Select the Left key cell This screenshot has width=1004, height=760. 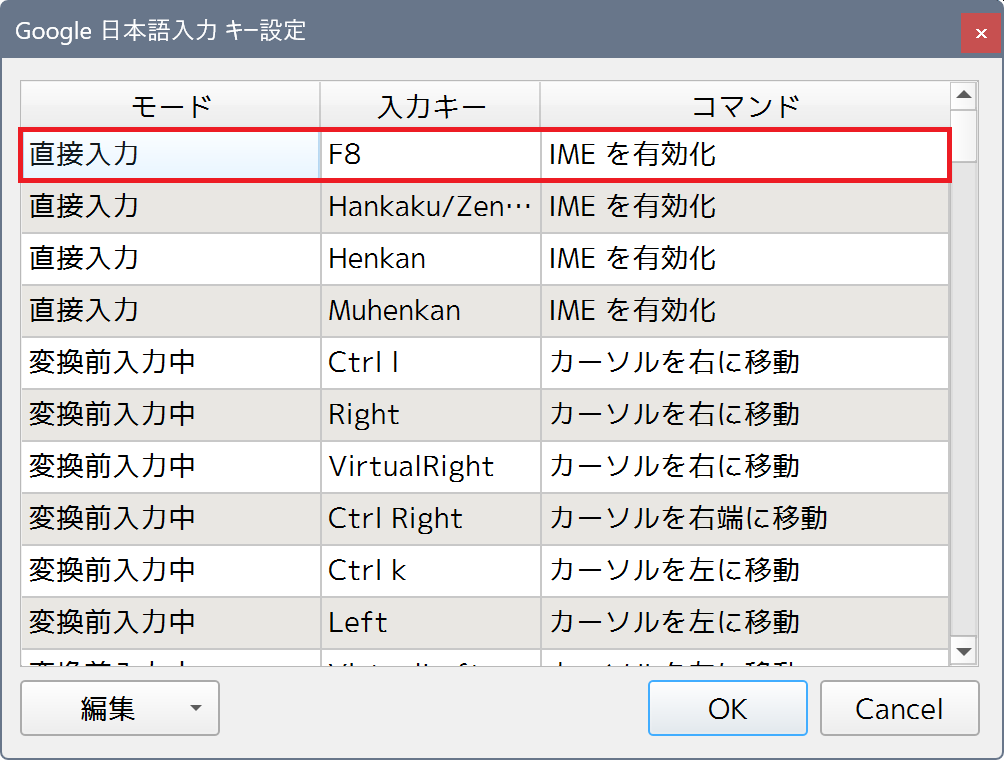point(431,623)
